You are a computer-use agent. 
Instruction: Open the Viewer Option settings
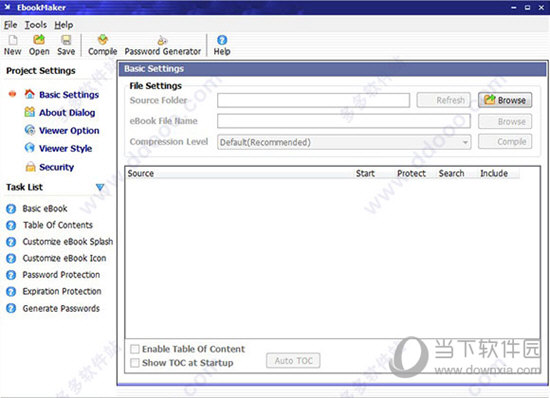click(69, 130)
